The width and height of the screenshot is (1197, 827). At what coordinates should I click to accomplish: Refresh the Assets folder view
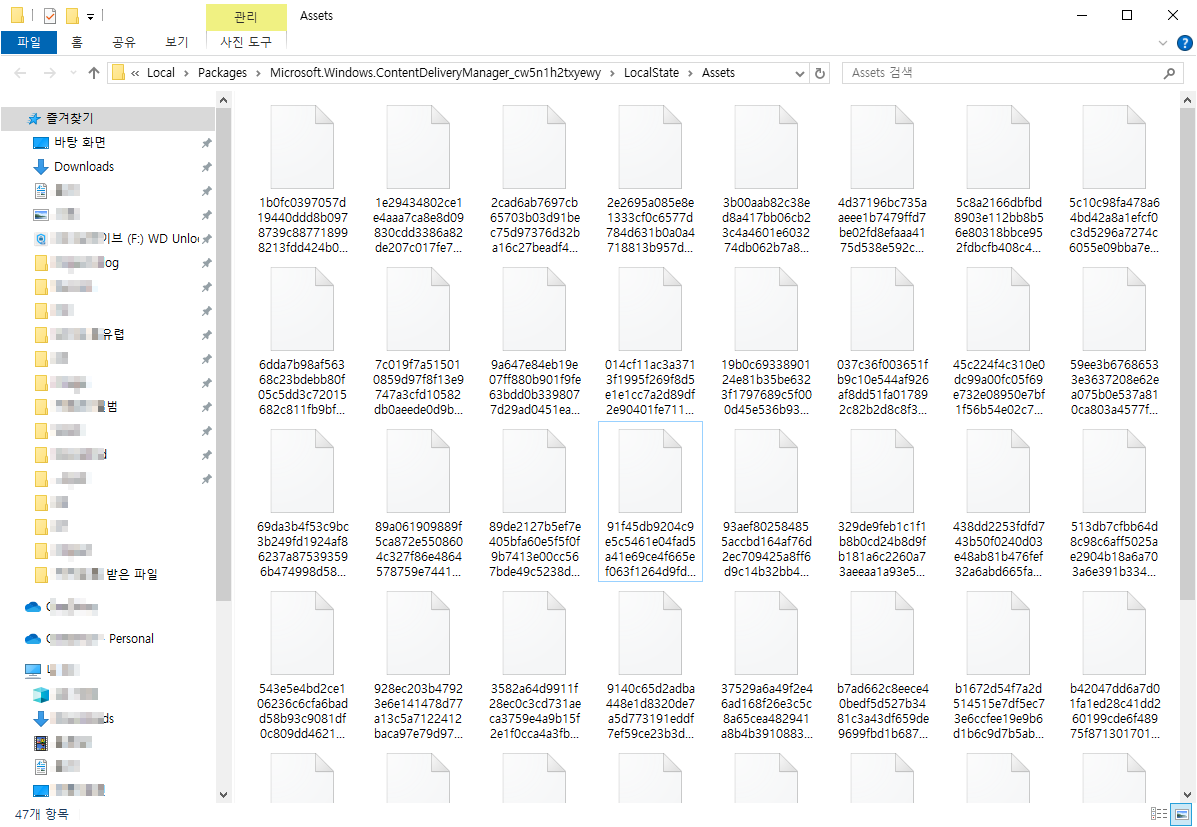pyautogui.click(x=820, y=73)
